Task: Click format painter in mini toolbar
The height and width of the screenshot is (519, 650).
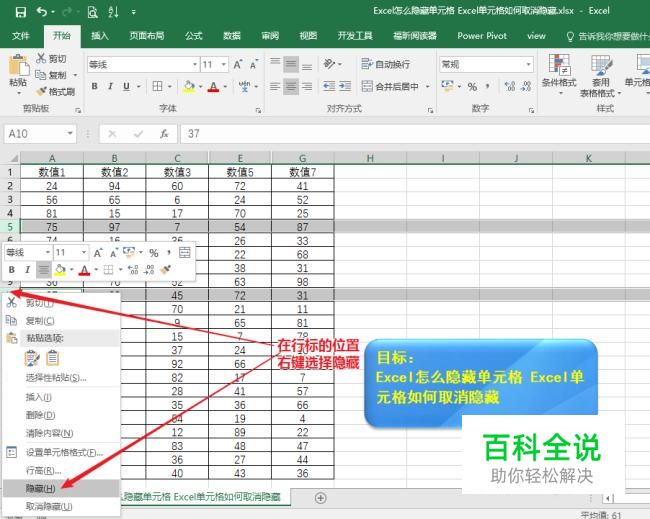Action: (x=166, y=270)
